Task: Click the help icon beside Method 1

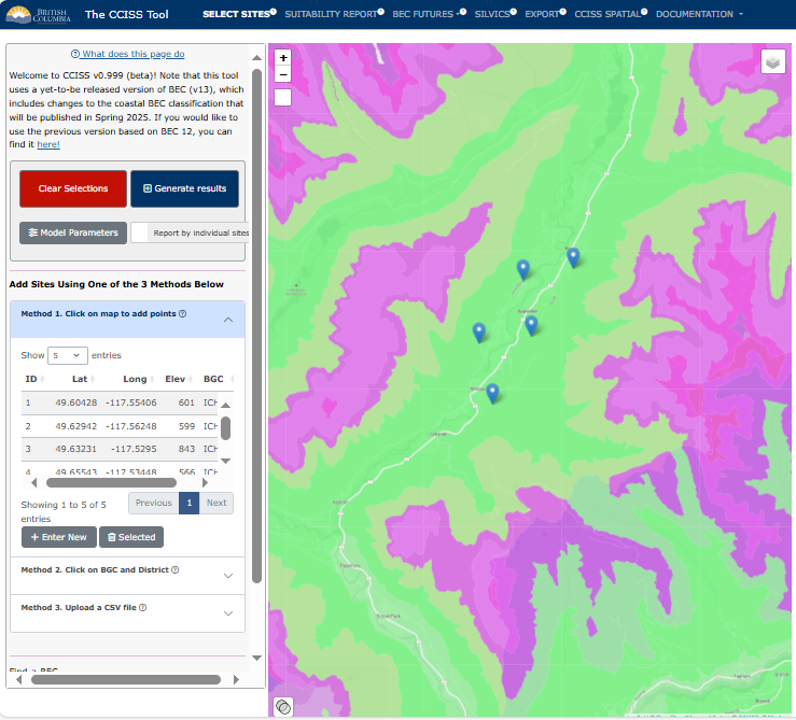Action: click(182, 314)
